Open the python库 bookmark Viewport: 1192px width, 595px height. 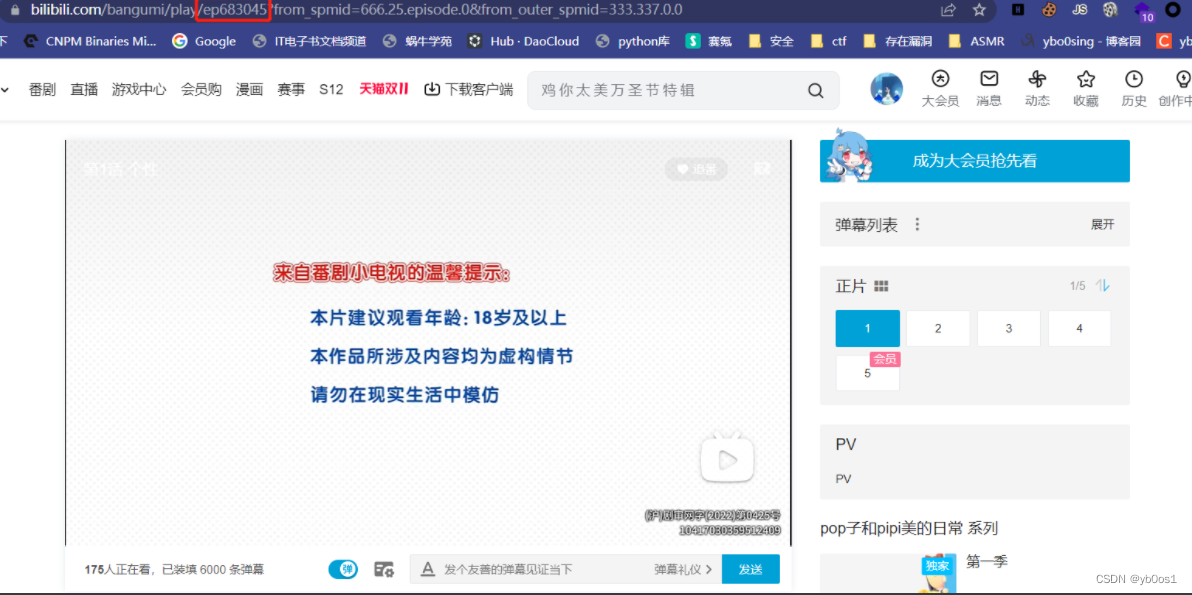632,41
